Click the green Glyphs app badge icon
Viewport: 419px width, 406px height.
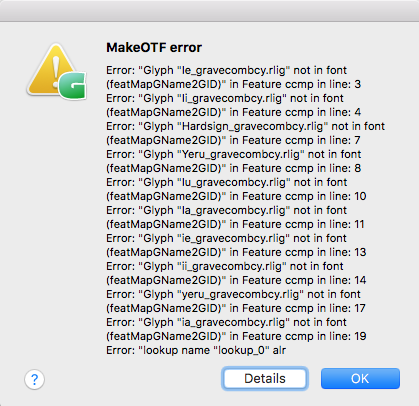pos(73,86)
